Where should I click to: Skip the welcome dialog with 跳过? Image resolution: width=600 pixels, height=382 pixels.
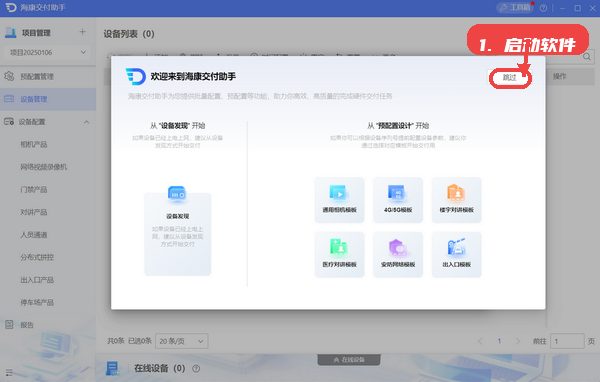pos(510,78)
